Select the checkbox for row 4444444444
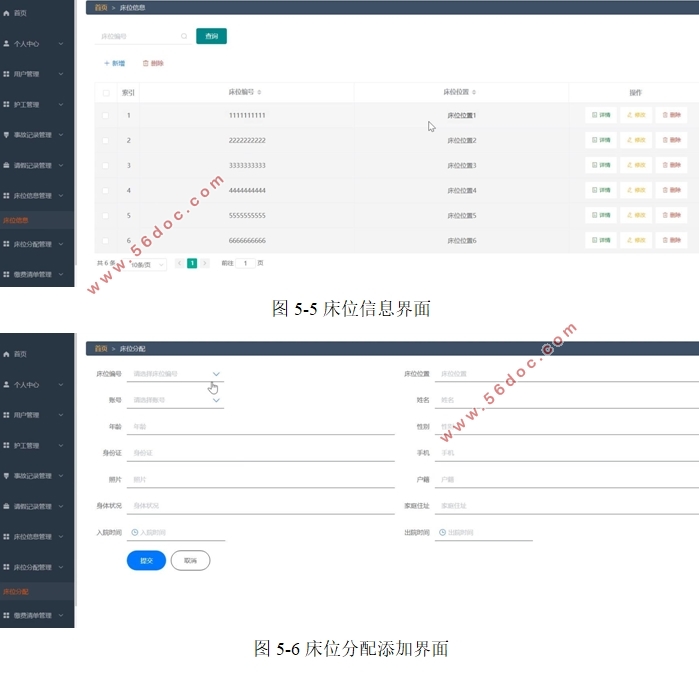This screenshot has height=680, width=699. (106, 190)
